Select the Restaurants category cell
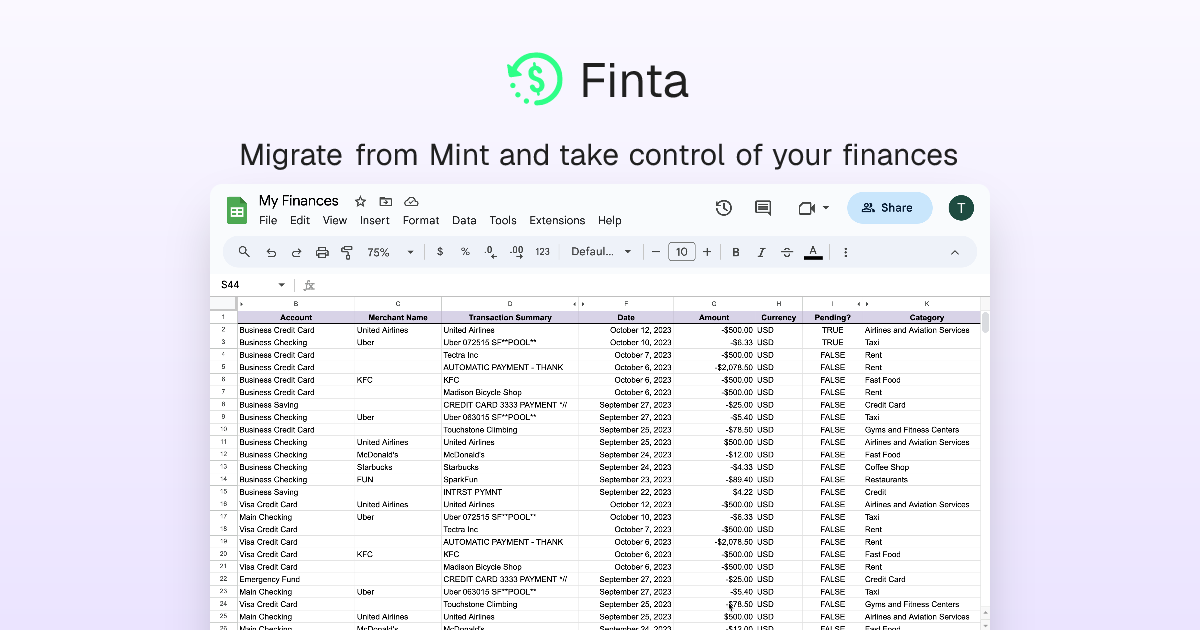 [922, 479]
